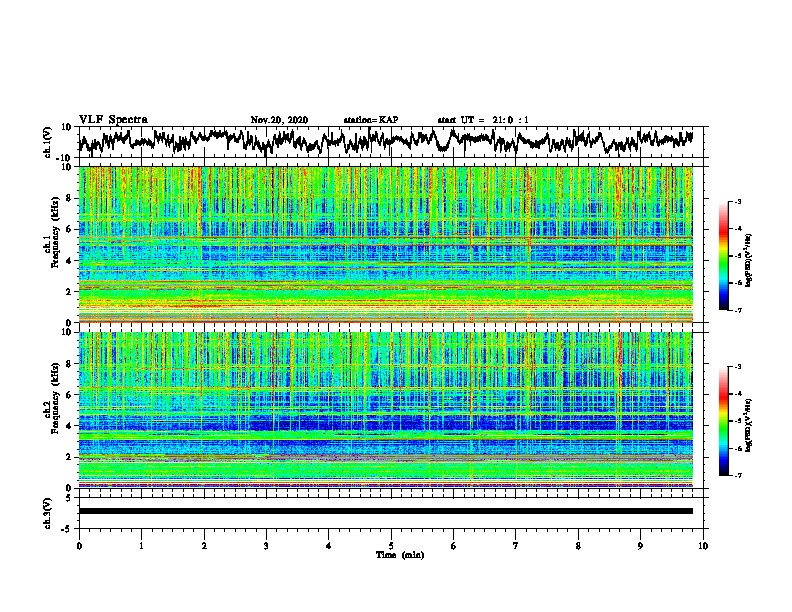Click the "ch.1(V)" axis label
Screen dimensions: 792x612
pyautogui.click(x=48, y=142)
